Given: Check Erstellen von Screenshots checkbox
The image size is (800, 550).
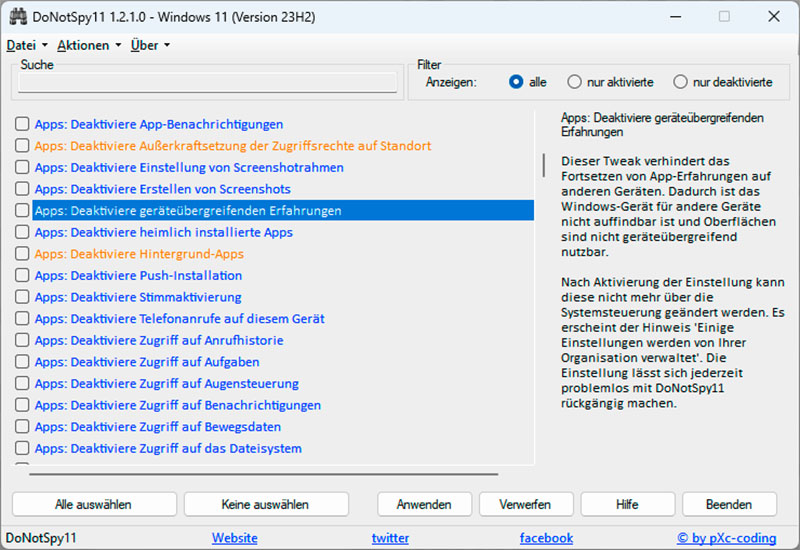Looking at the screenshot, I should click(x=22, y=189).
